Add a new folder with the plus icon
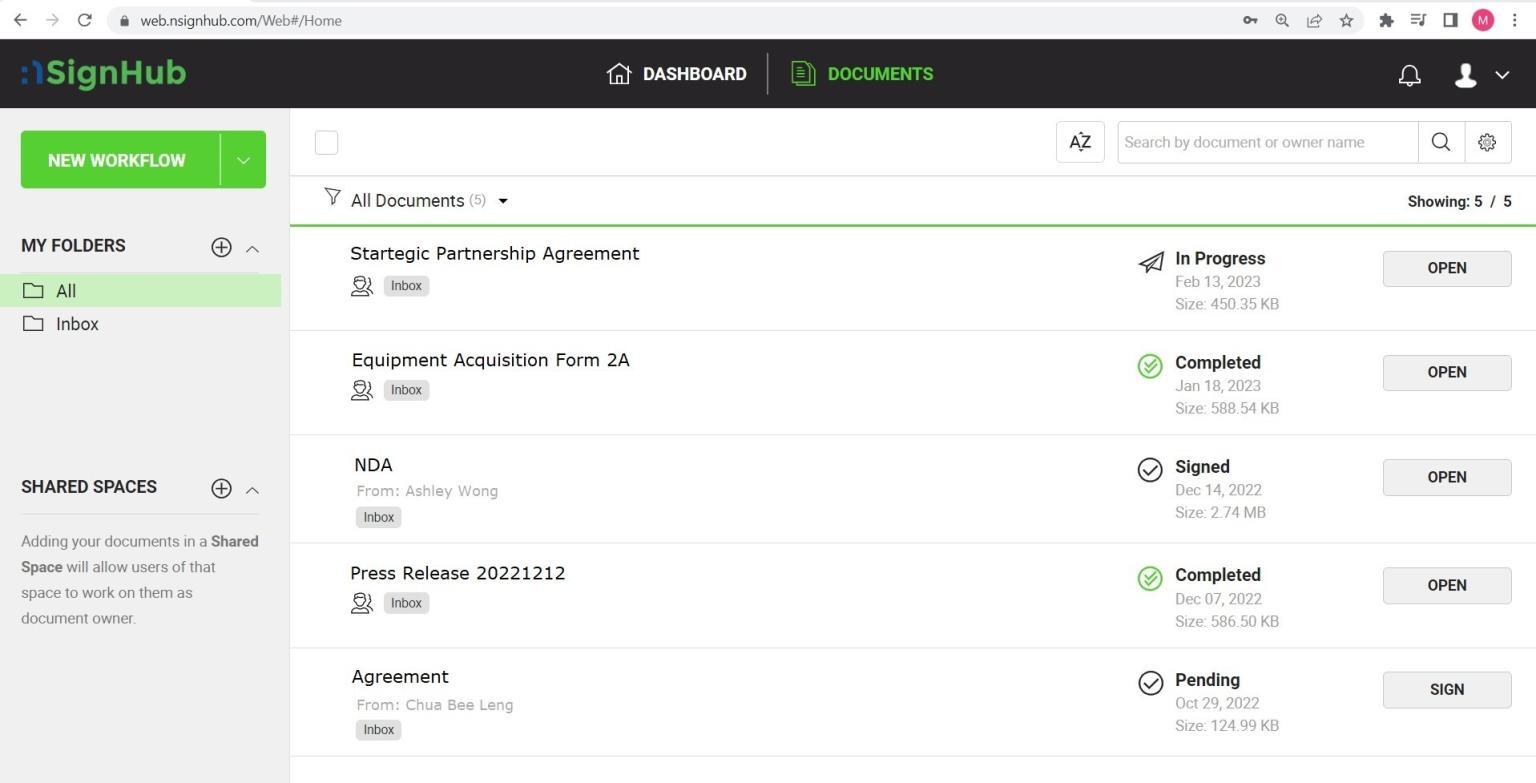The width and height of the screenshot is (1536, 783). tap(221, 247)
